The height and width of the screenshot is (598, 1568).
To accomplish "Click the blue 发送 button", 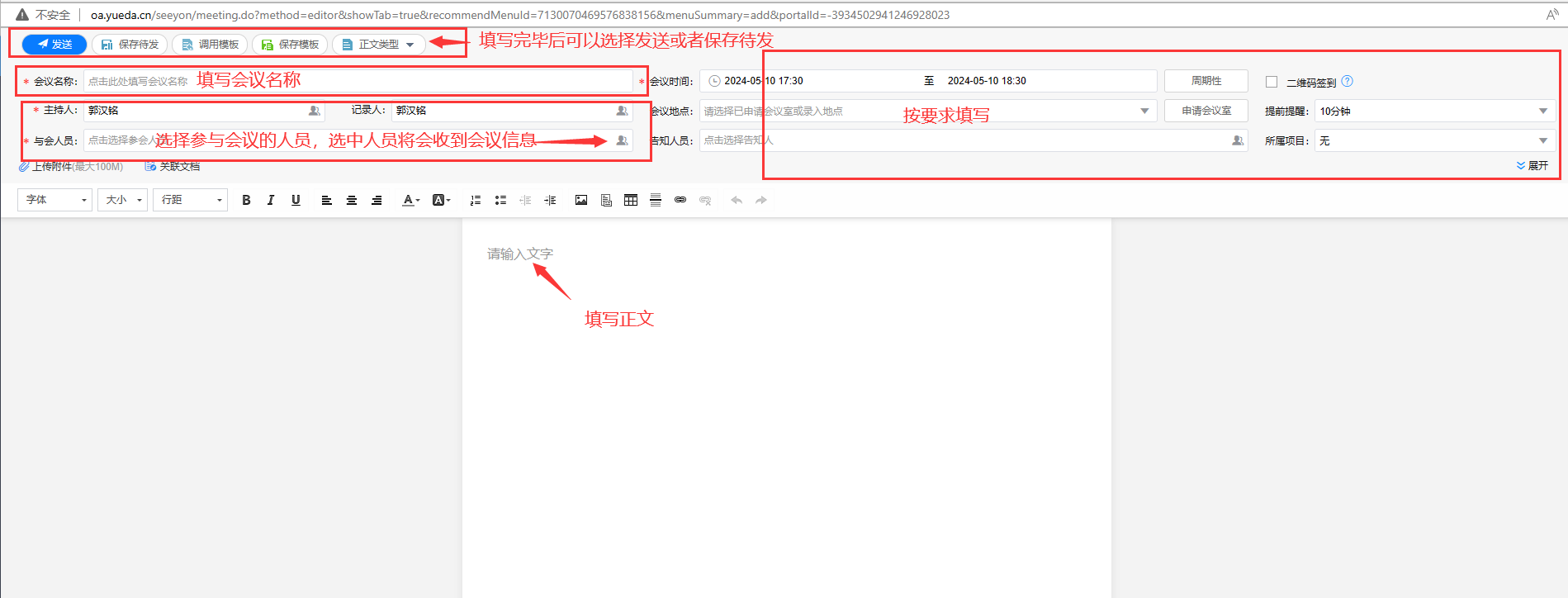I will coord(54,45).
